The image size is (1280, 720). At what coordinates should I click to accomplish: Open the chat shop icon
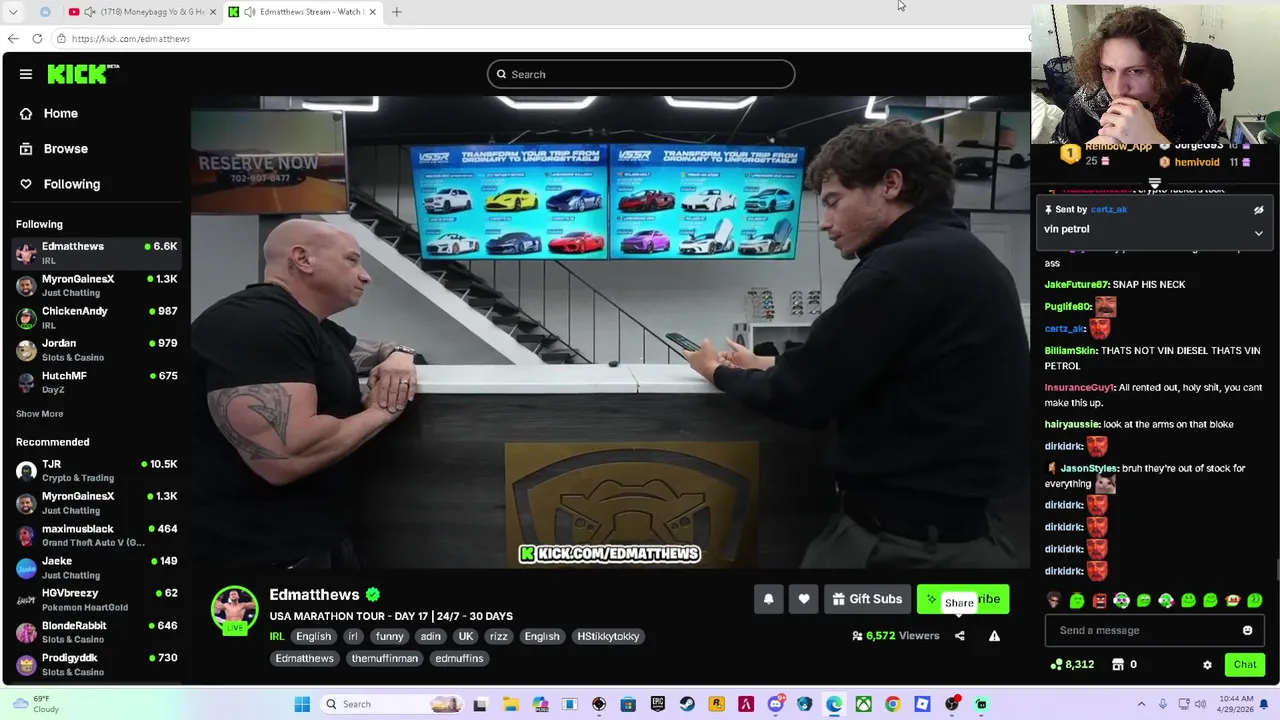(1118, 664)
